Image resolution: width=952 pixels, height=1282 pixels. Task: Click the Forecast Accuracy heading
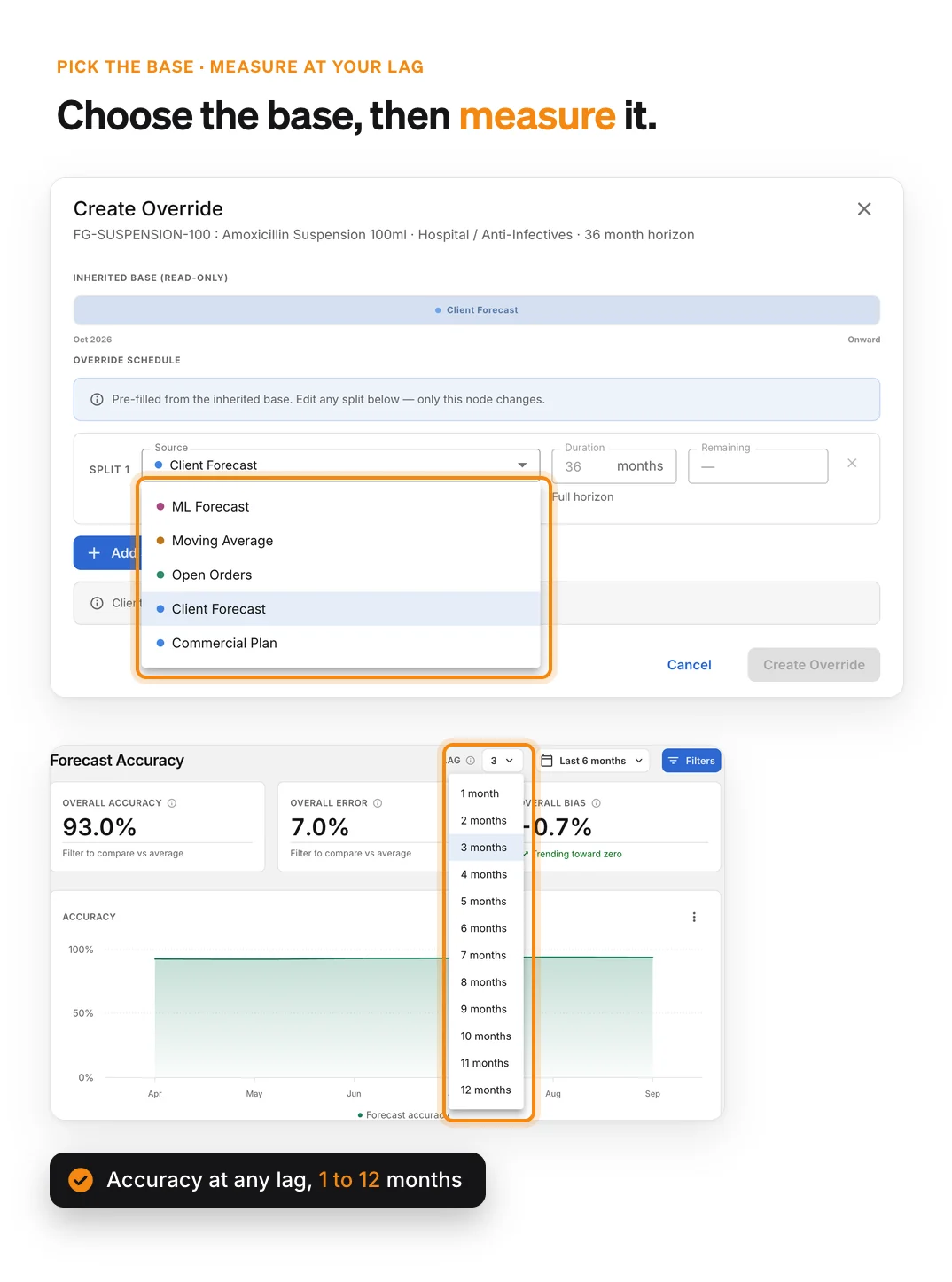pos(117,761)
